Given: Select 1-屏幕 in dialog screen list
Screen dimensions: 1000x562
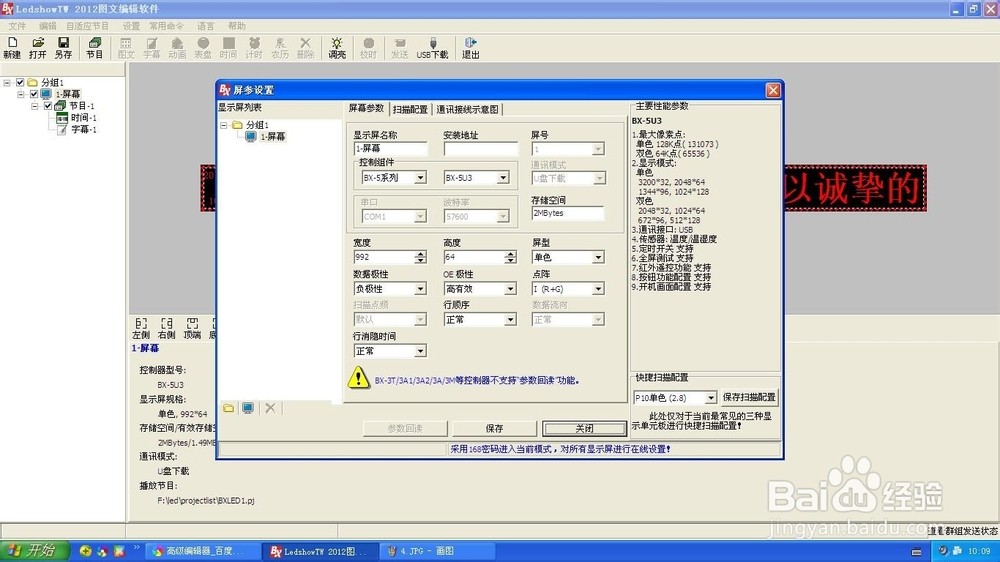Looking at the screenshot, I should coord(272,137).
